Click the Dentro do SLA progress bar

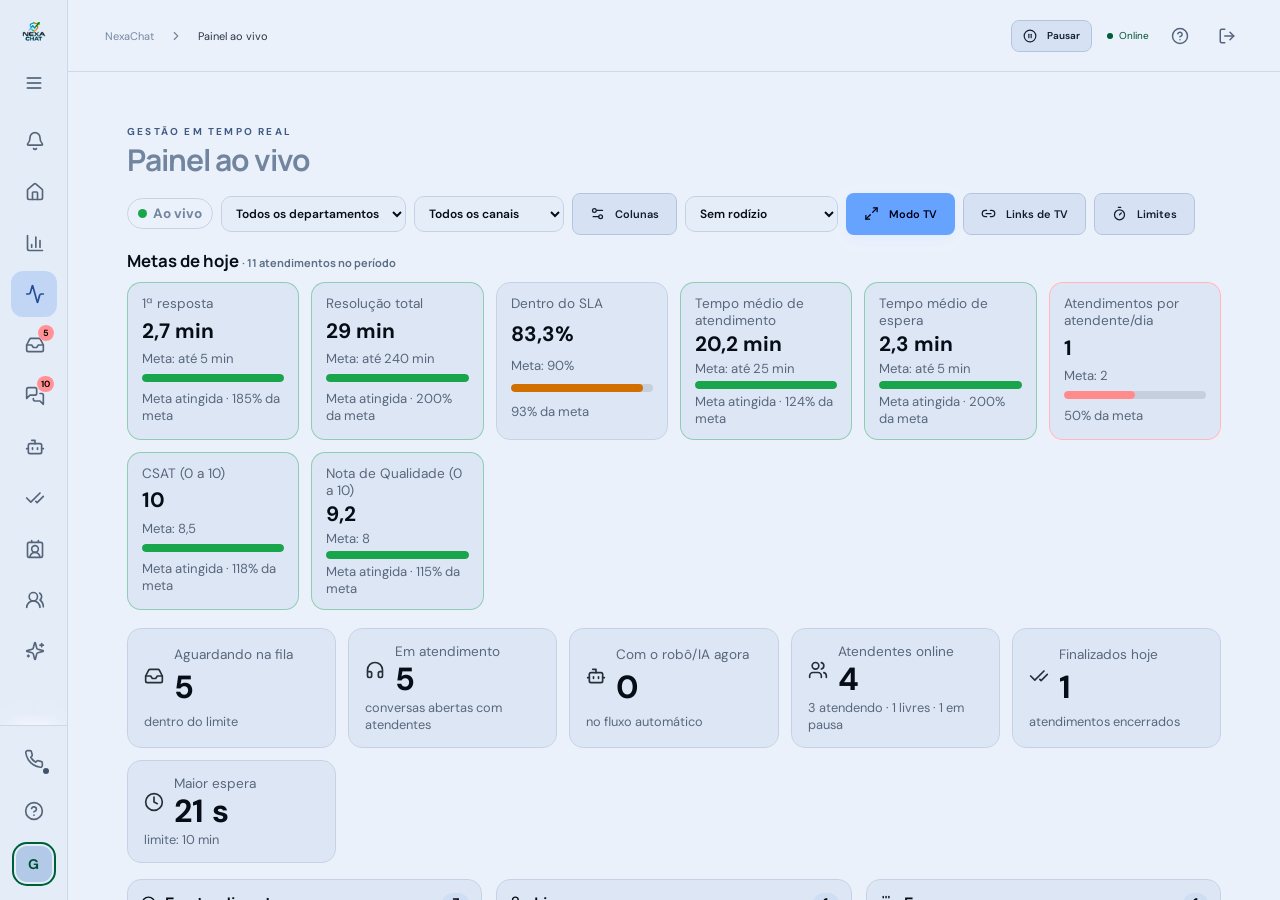click(582, 388)
